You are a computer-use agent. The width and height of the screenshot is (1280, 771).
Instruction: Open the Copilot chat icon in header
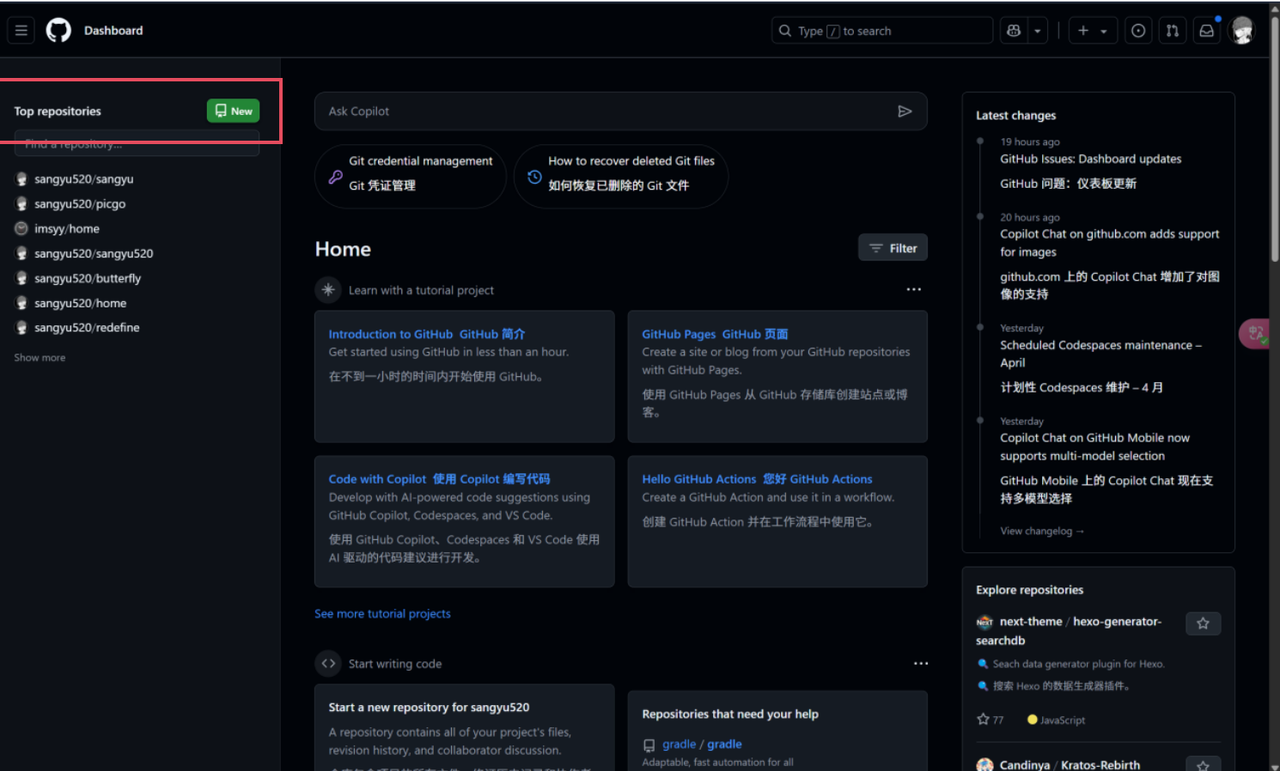pyautogui.click(x=1014, y=31)
